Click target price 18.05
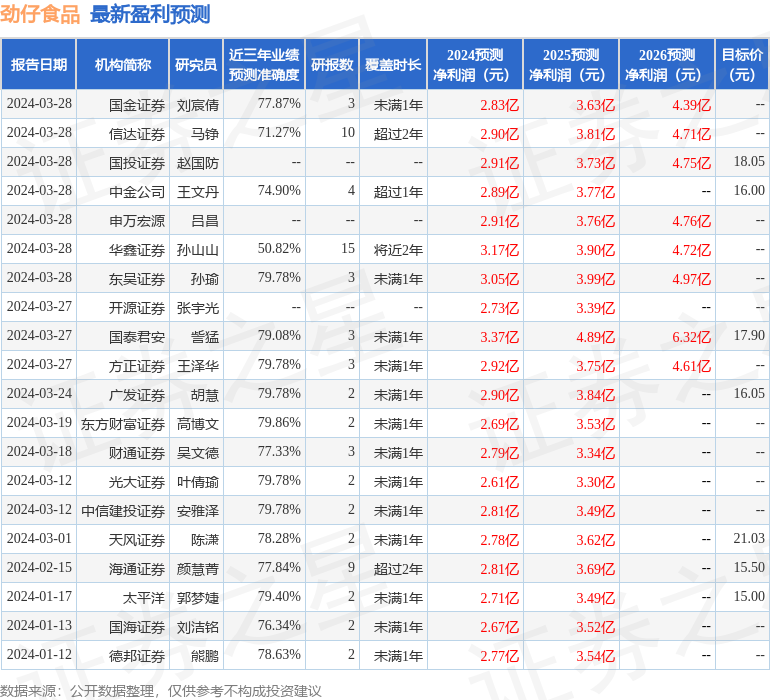Viewport: 770px width, 700px height. tap(749, 161)
